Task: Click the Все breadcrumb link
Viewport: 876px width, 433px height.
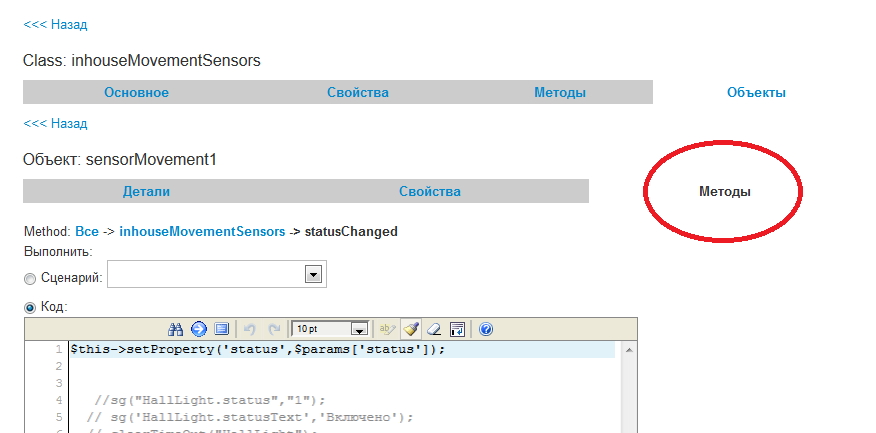Action: click(87, 232)
